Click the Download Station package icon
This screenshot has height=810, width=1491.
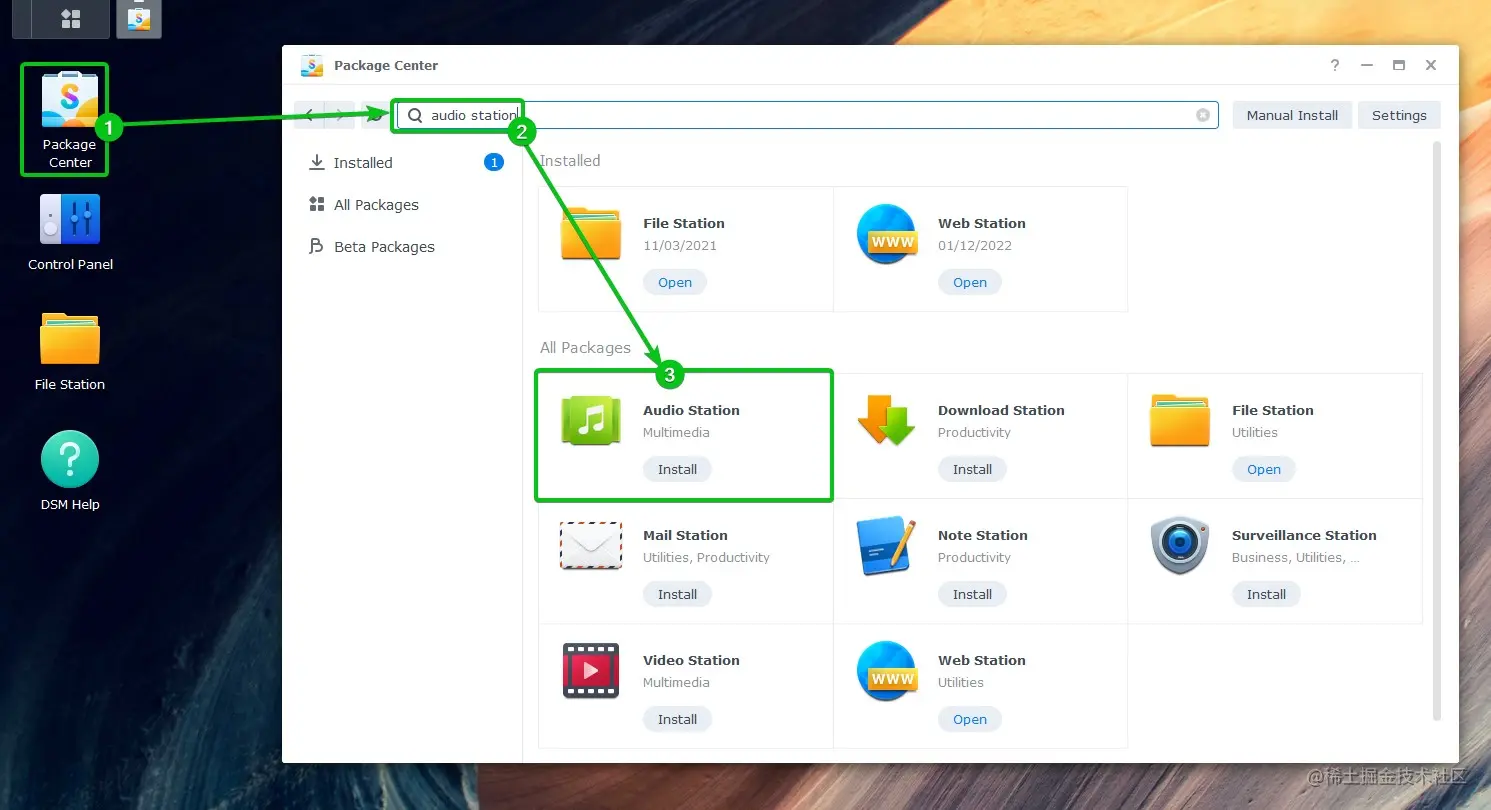pos(885,421)
